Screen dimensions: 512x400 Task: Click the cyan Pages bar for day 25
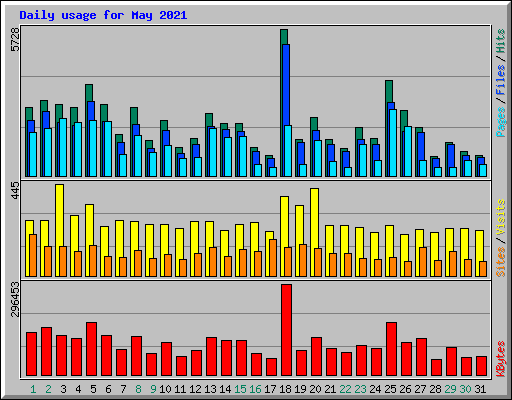pos(393,143)
